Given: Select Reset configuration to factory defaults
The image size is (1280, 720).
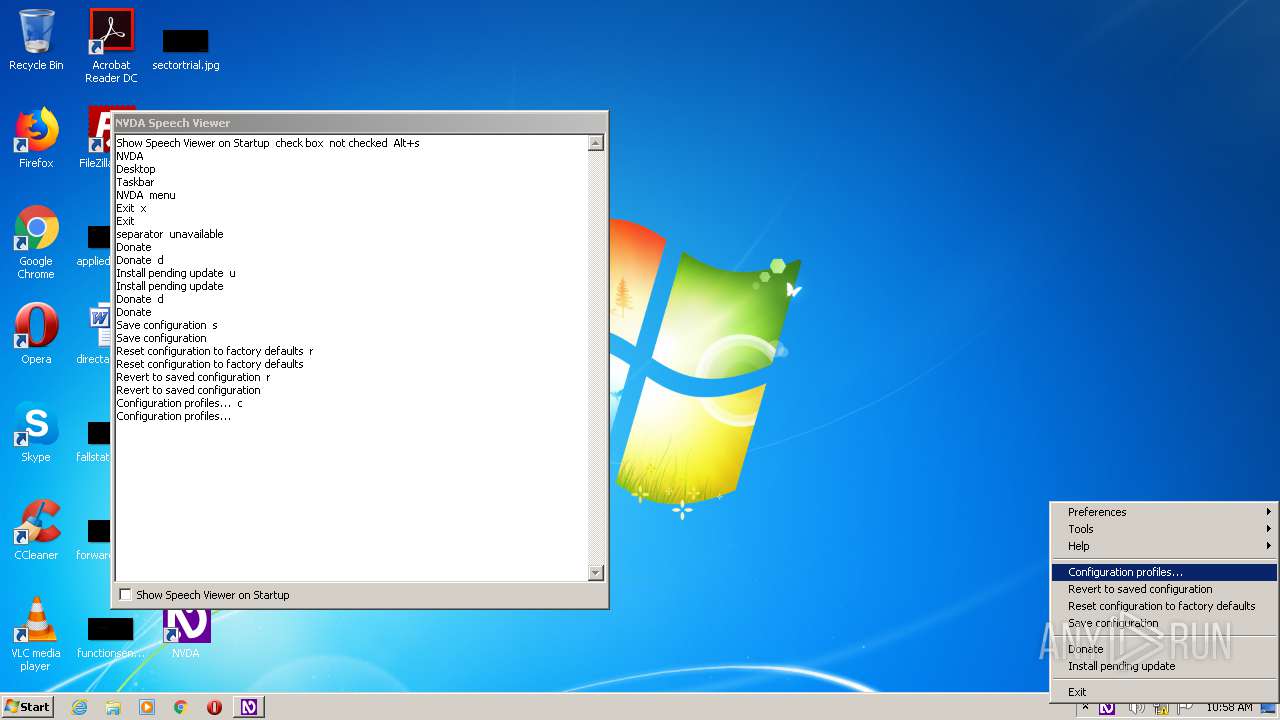Looking at the screenshot, I should point(1165,606).
